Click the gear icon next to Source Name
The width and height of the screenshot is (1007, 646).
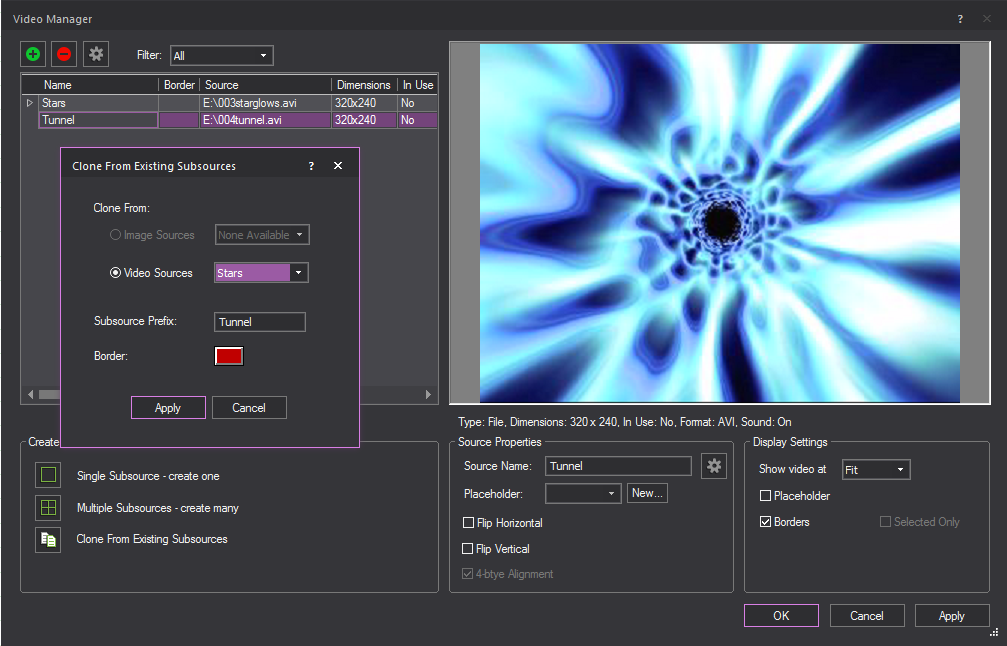[x=713, y=466]
